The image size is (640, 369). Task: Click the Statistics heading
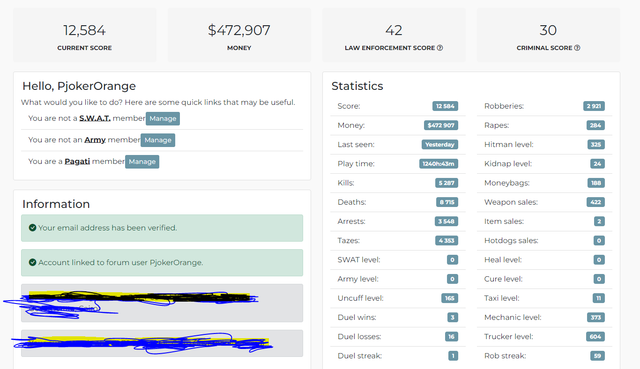pyautogui.click(x=357, y=86)
